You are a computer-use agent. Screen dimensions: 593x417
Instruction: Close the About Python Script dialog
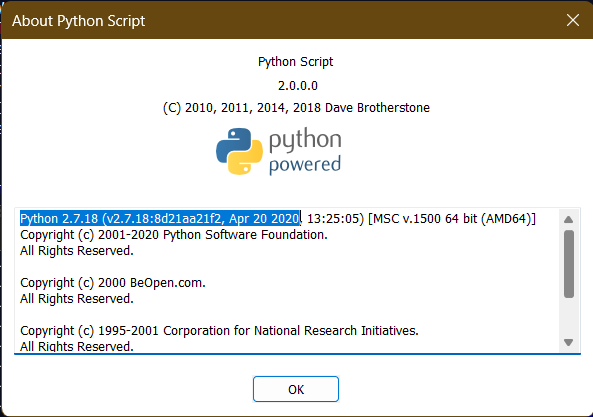coord(573,20)
